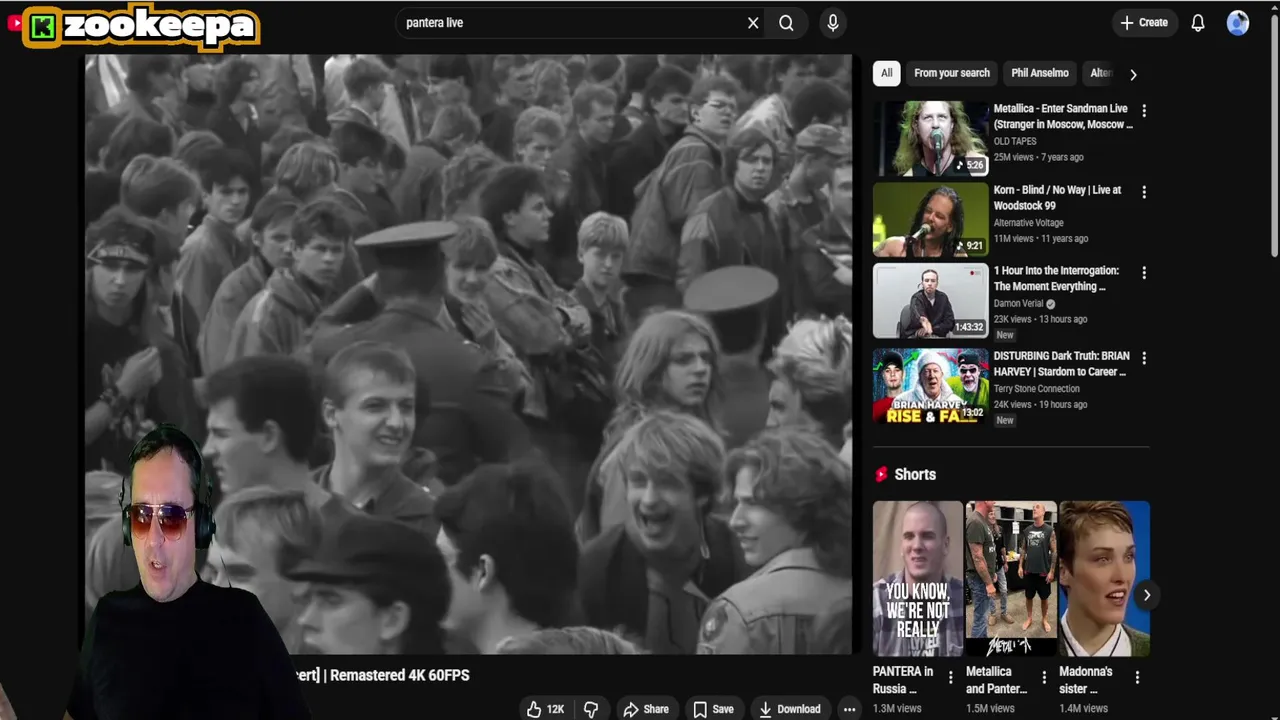Screen dimensions: 1280x720
Task: Clear the search box with the X icon
Action: click(x=753, y=23)
